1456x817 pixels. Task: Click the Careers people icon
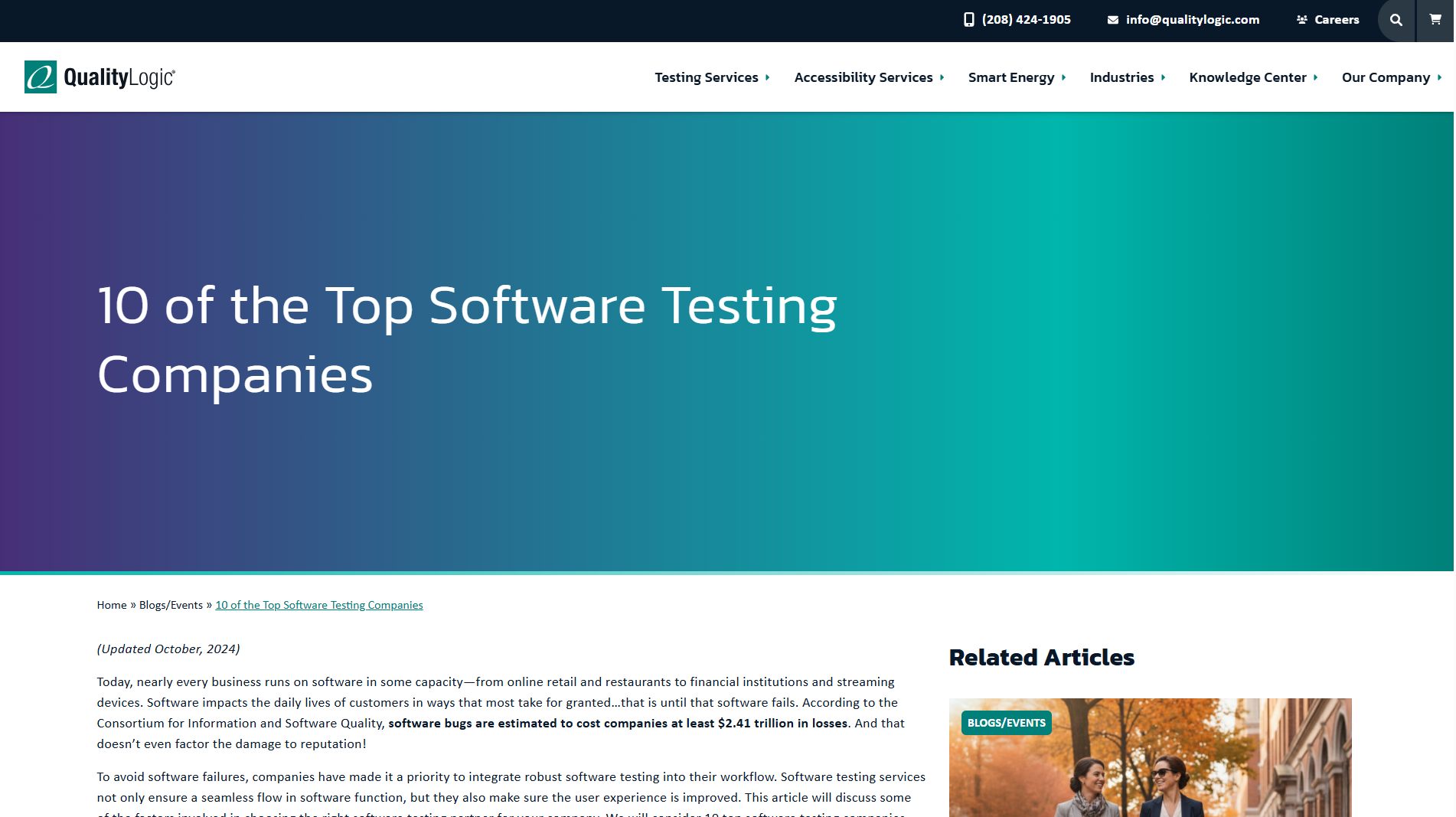coord(1302,20)
